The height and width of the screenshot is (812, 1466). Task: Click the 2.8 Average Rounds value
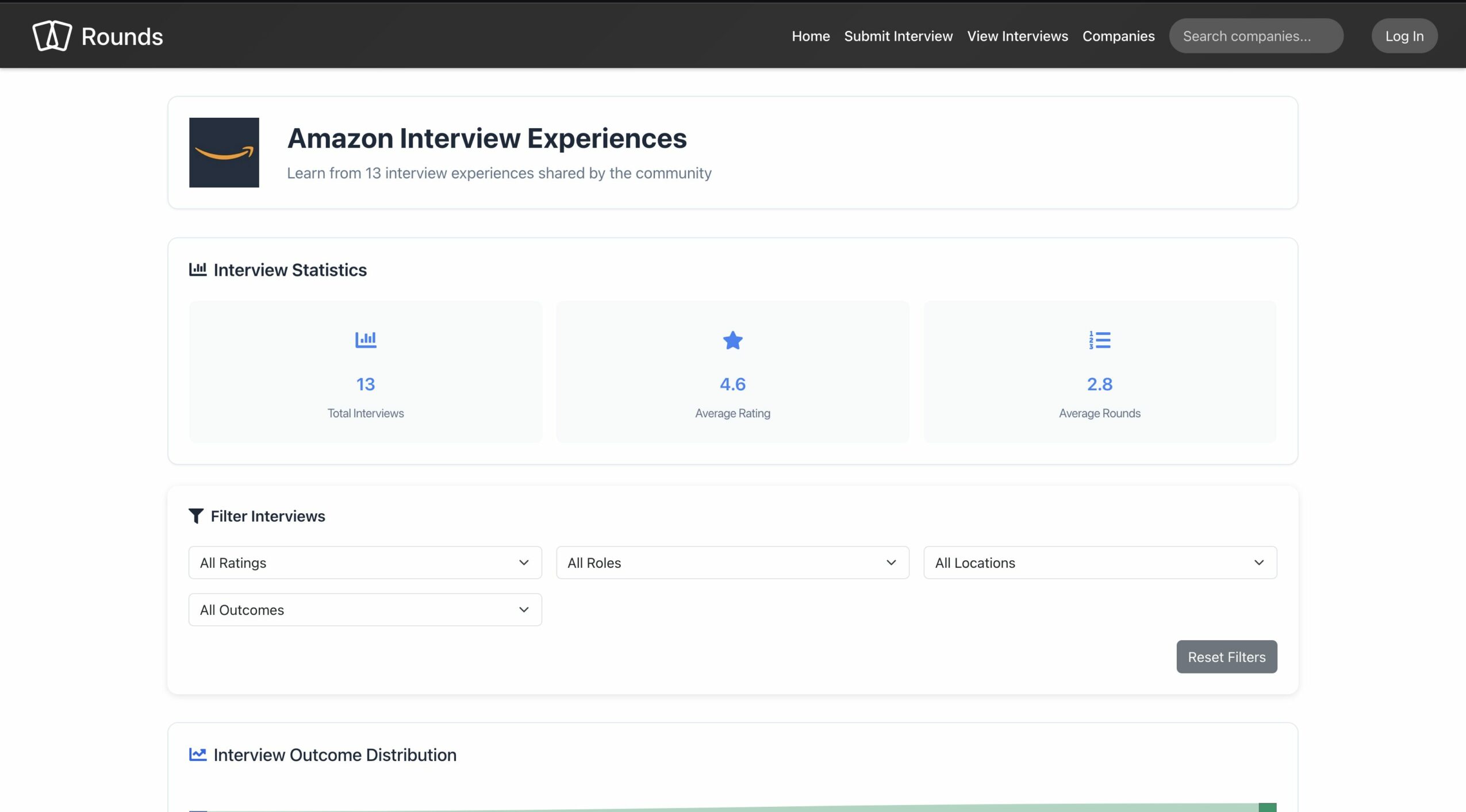[x=1099, y=384]
